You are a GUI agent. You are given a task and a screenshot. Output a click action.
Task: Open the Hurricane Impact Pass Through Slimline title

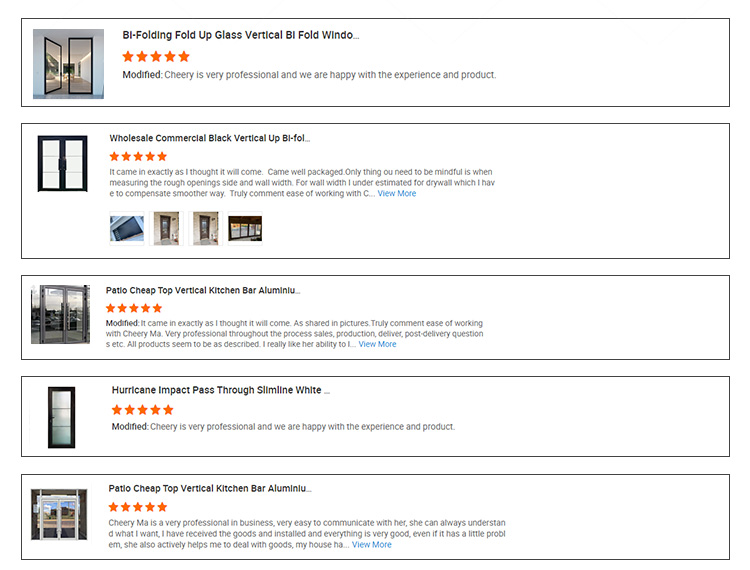point(221,390)
